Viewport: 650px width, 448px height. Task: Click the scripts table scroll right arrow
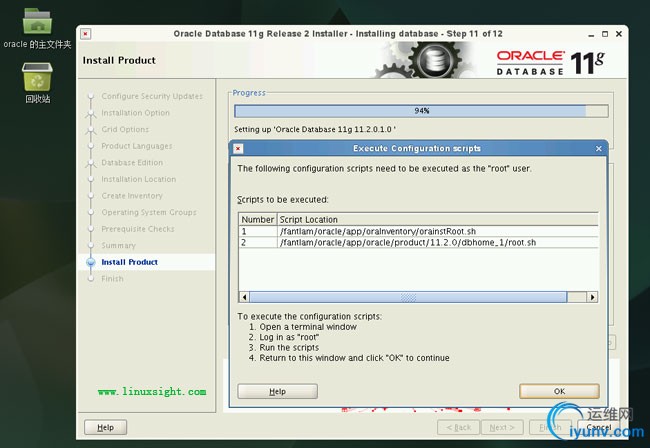[592, 297]
